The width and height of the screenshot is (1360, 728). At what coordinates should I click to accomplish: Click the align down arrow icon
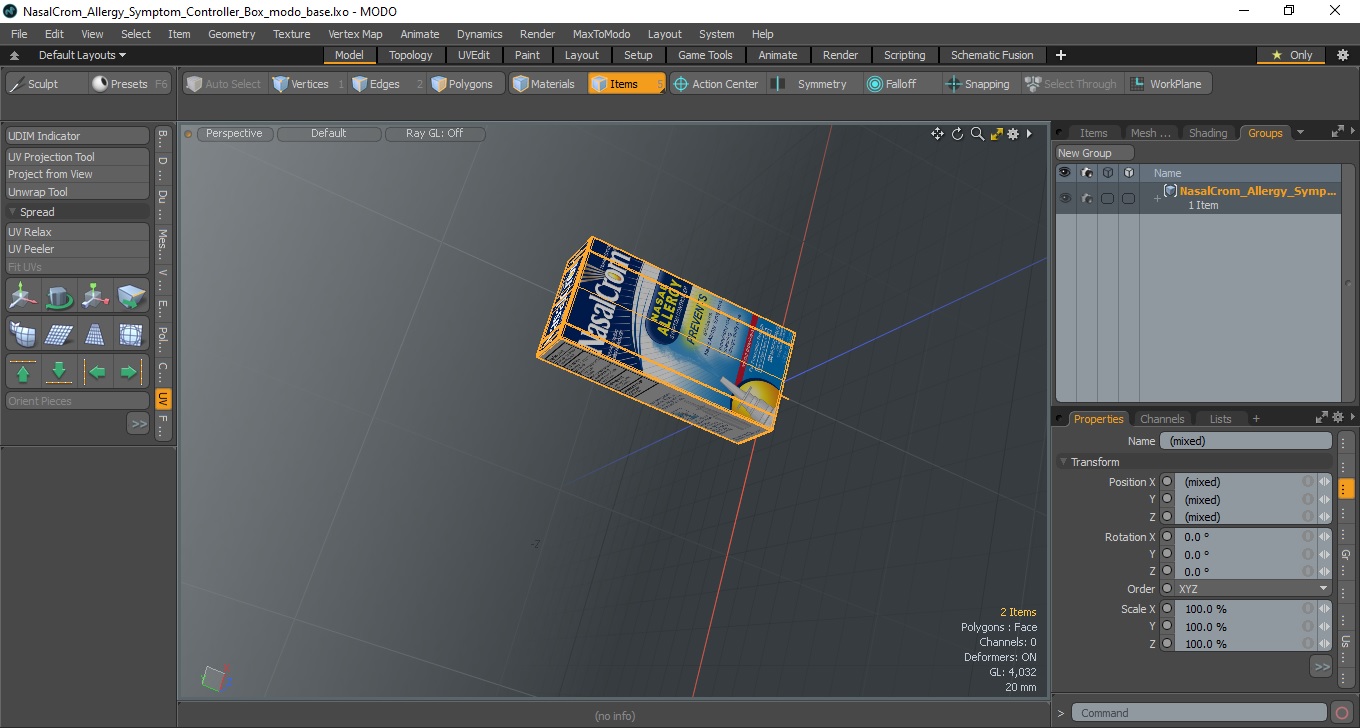(59, 372)
